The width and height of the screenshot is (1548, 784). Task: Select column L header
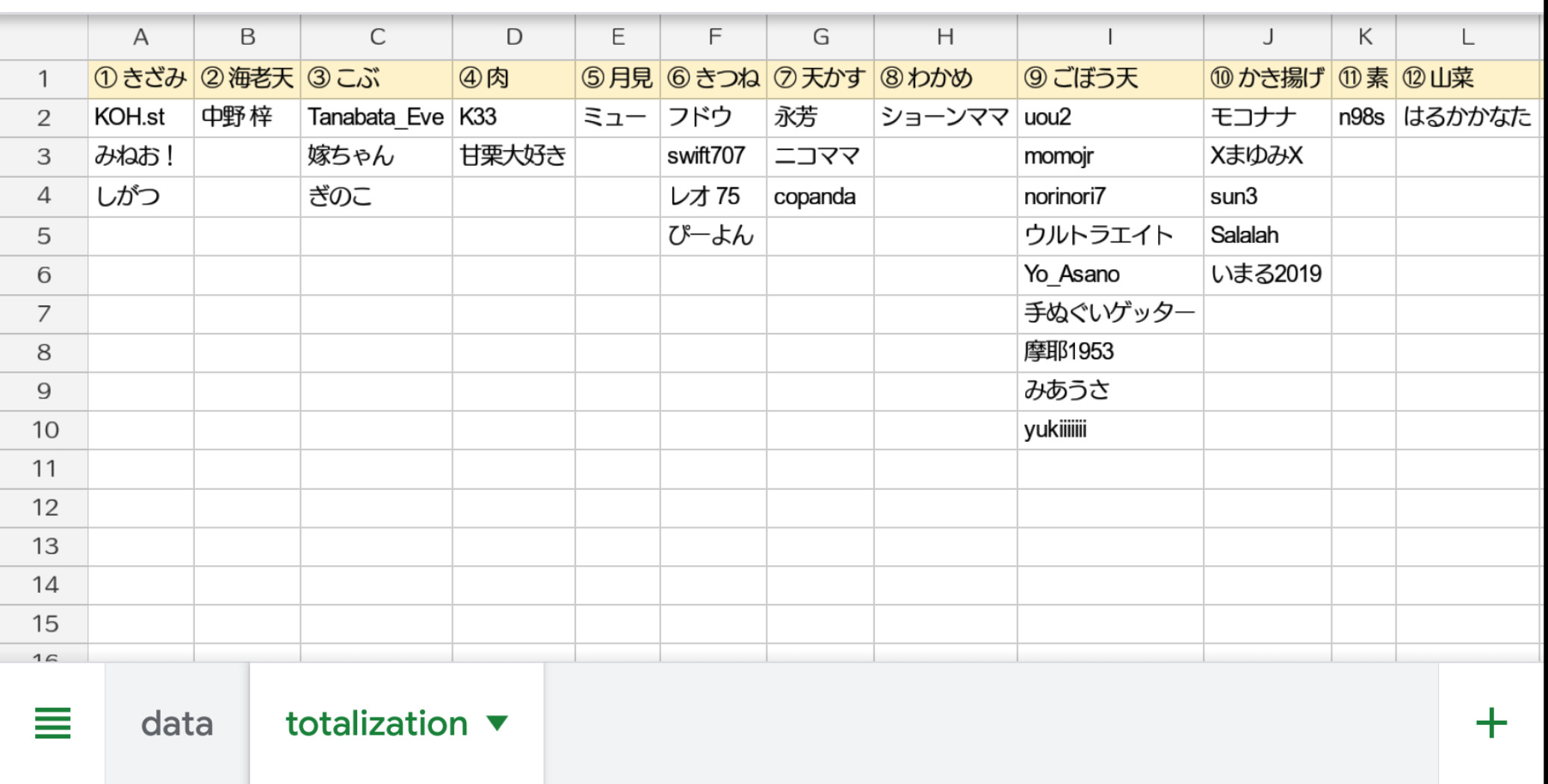[1467, 37]
